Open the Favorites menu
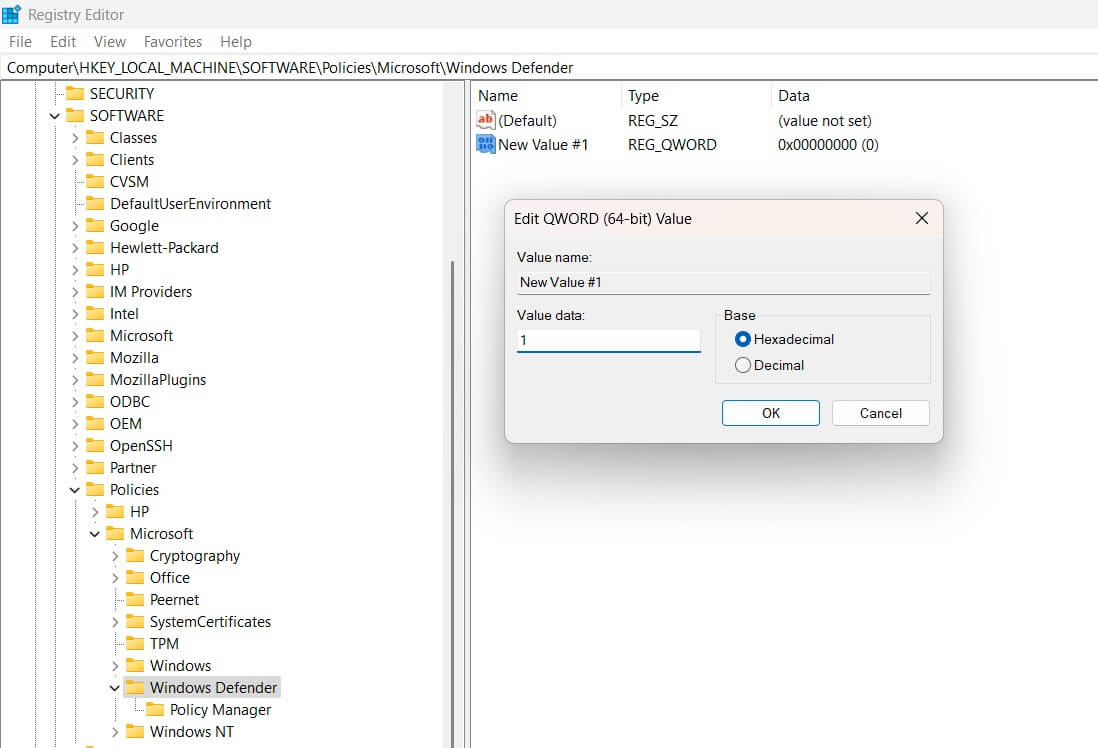Screen dimensions: 1098x748 172,41
